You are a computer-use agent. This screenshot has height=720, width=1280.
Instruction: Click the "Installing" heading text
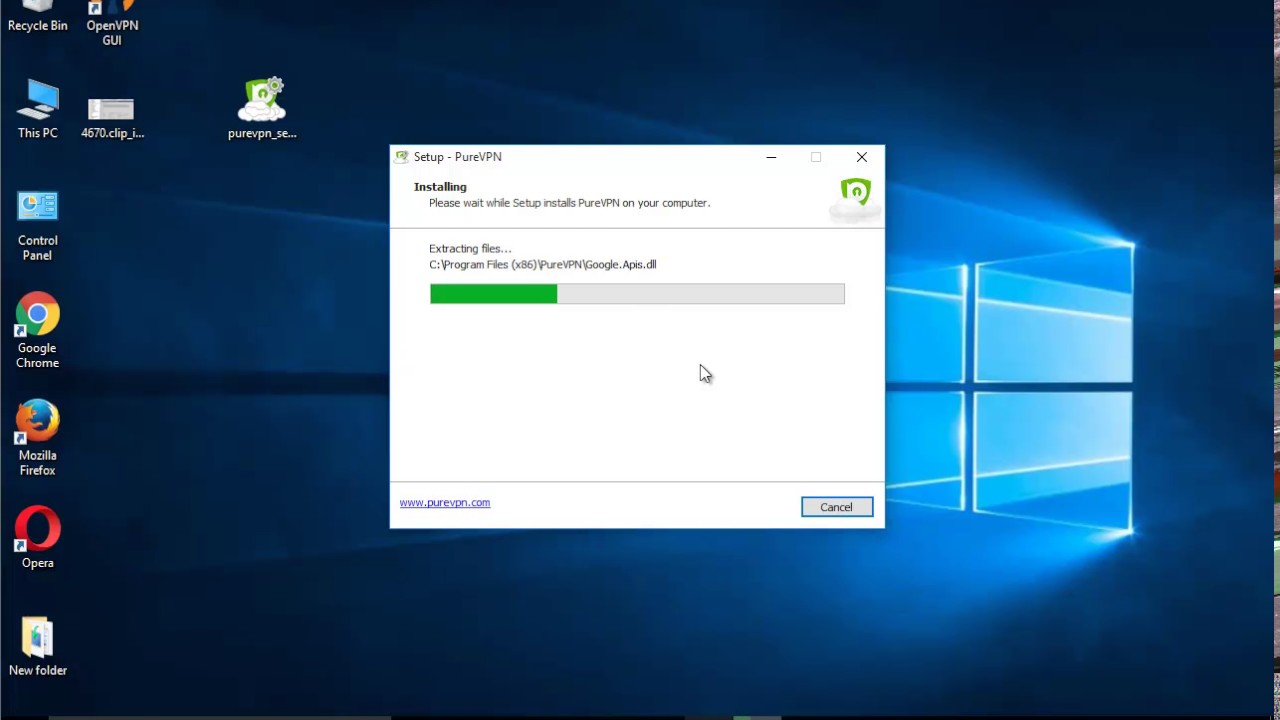point(440,187)
